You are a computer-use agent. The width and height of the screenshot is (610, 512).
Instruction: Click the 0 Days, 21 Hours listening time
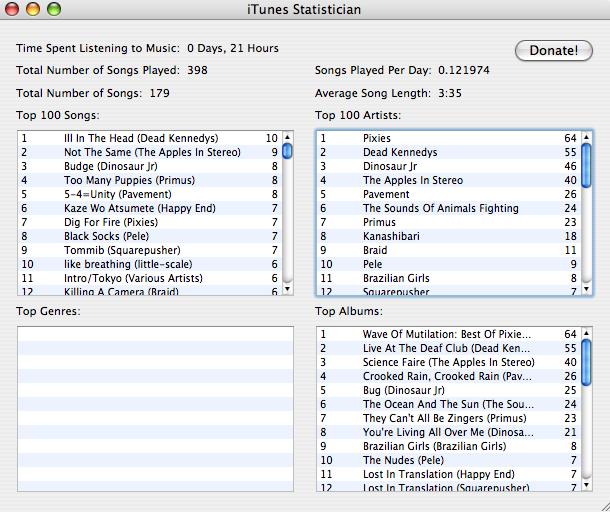233,48
